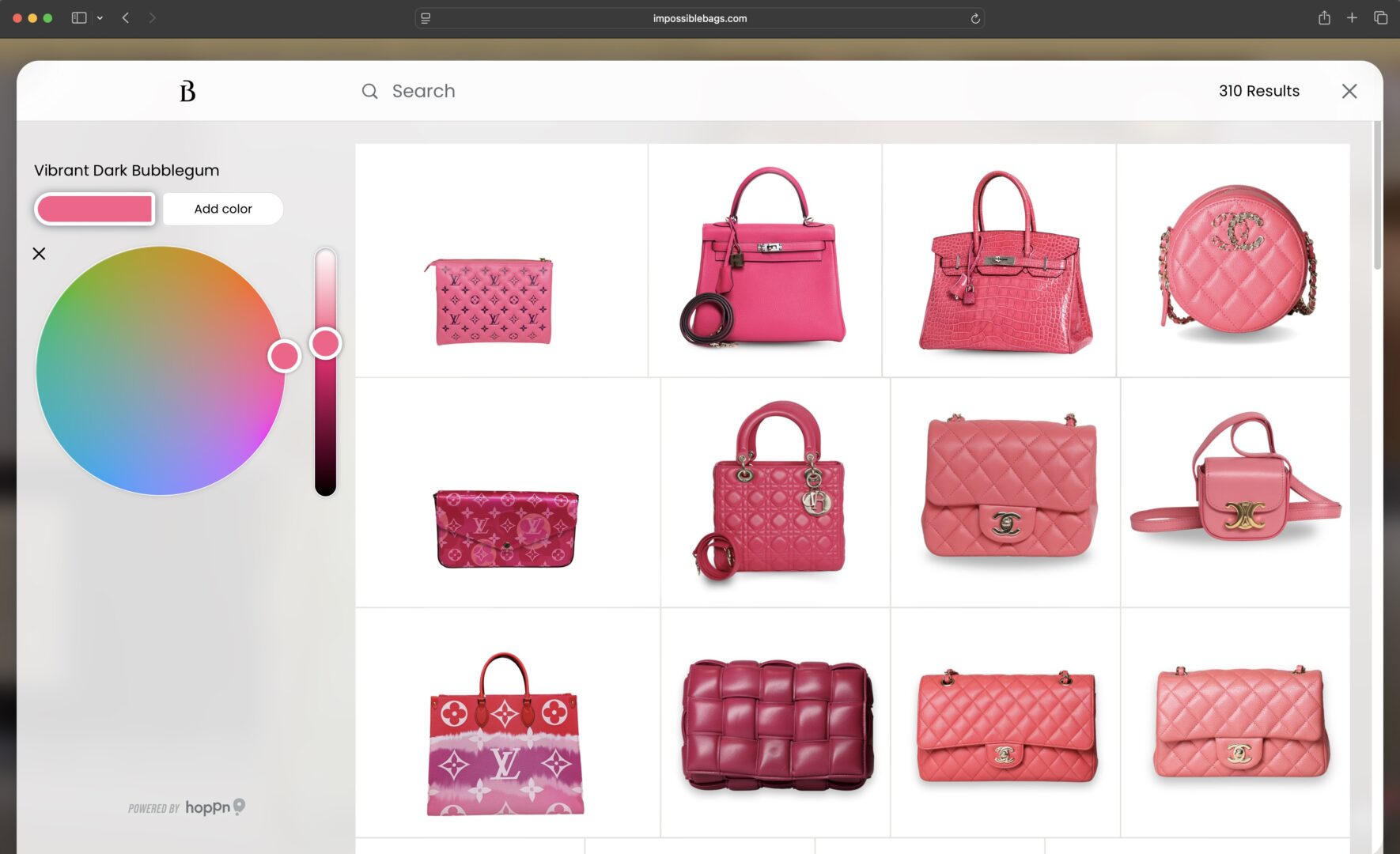Click the magnifying glass search icon
The image size is (1400, 854).
click(369, 91)
